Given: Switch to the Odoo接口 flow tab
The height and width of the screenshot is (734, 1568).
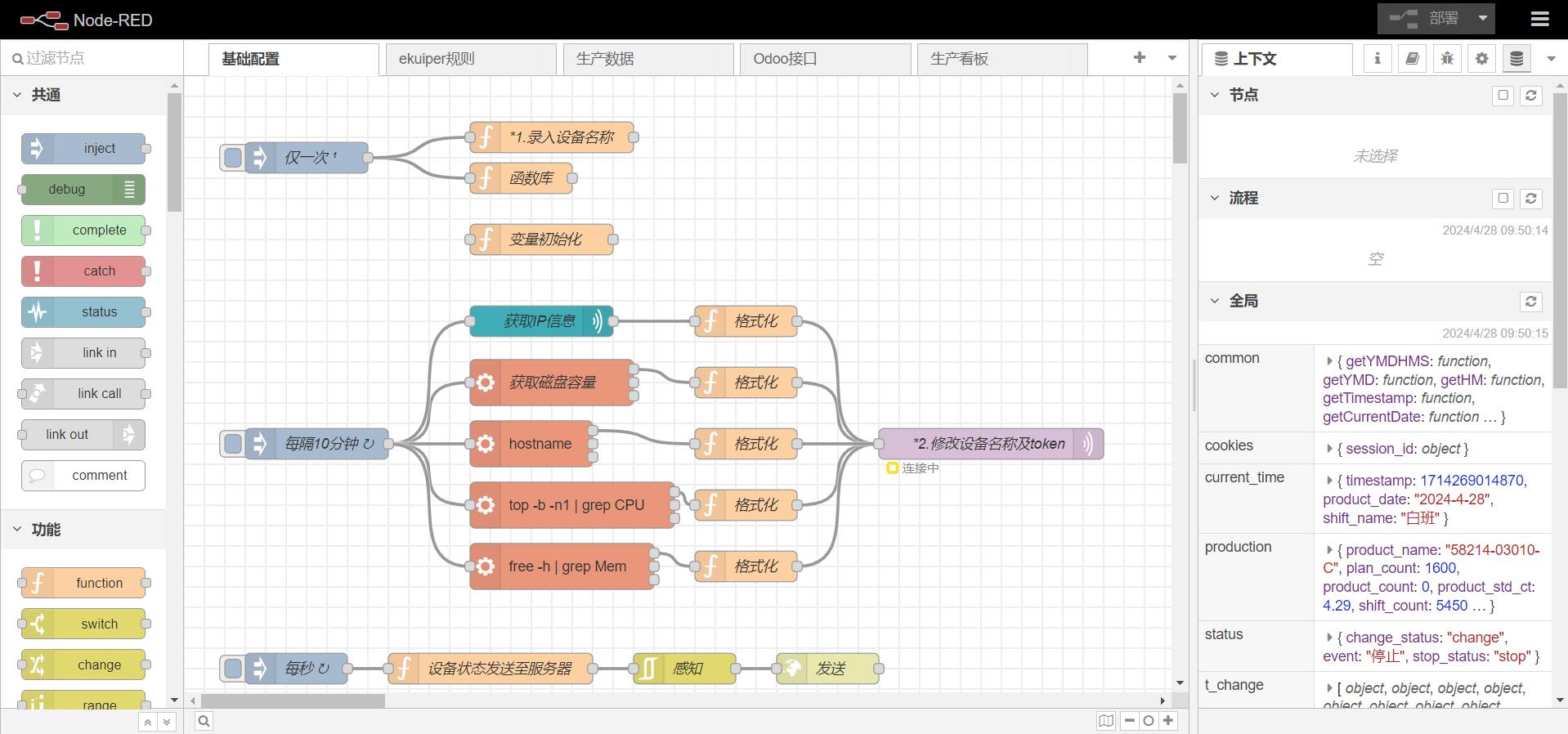Looking at the screenshot, I should coord(824,59).
